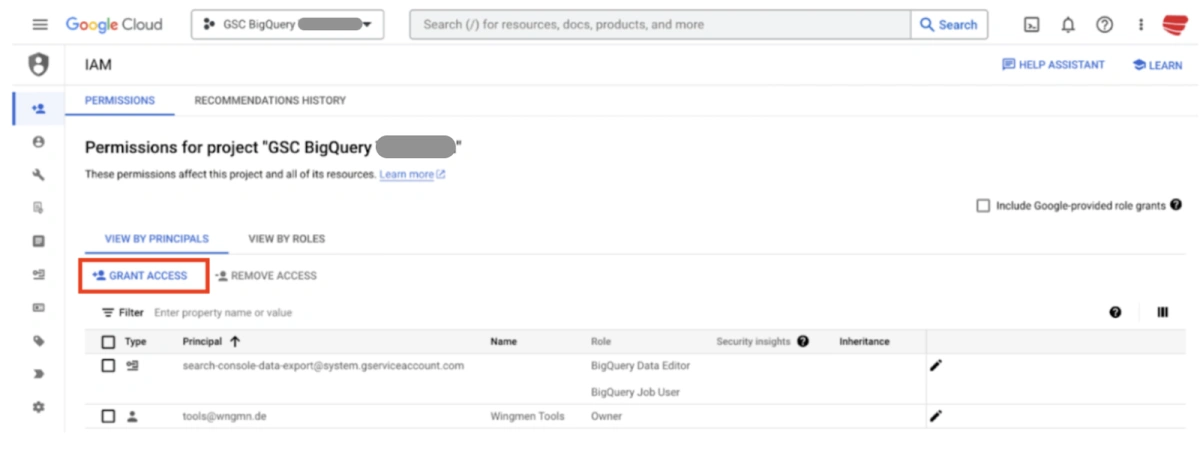
Task: Click the Search button
Action: point(949,25)
